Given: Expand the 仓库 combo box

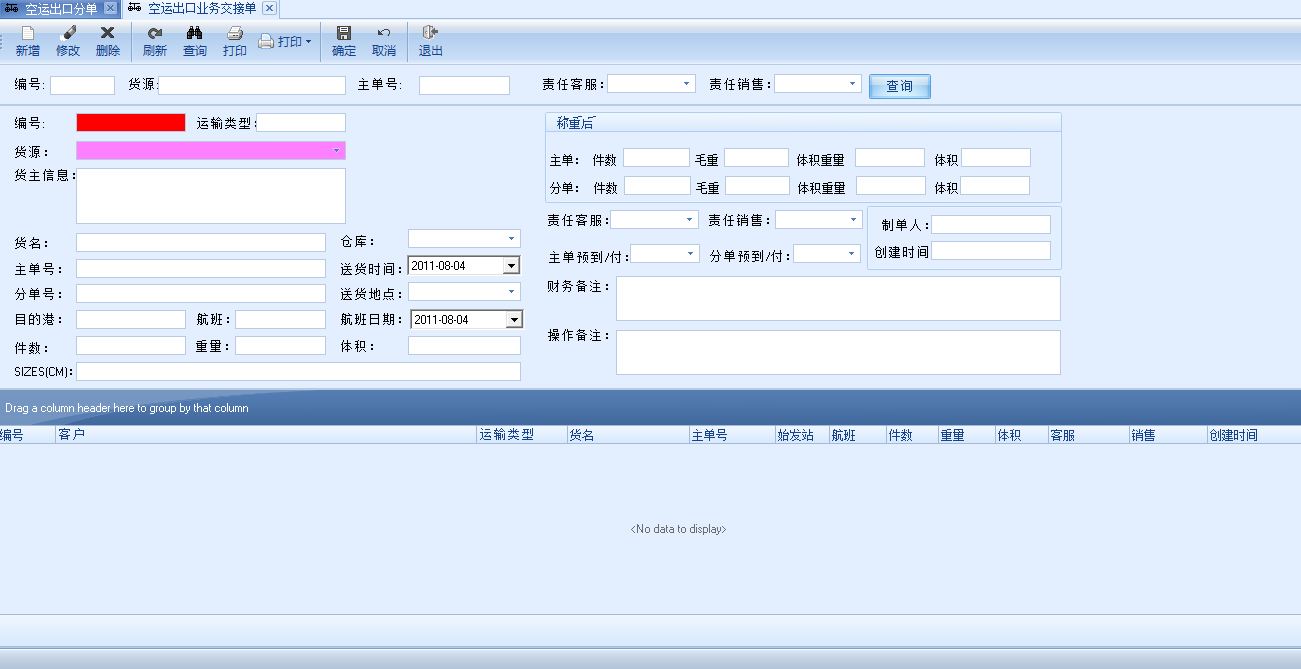Looking at the screenshot, I should click(x=512, y=239).
